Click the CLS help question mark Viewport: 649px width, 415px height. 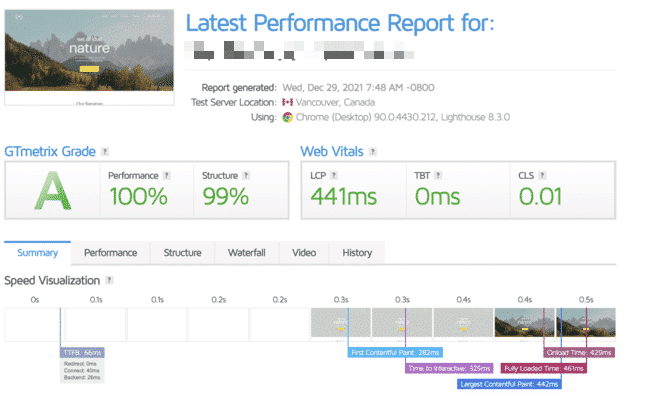tap(542, 175)
